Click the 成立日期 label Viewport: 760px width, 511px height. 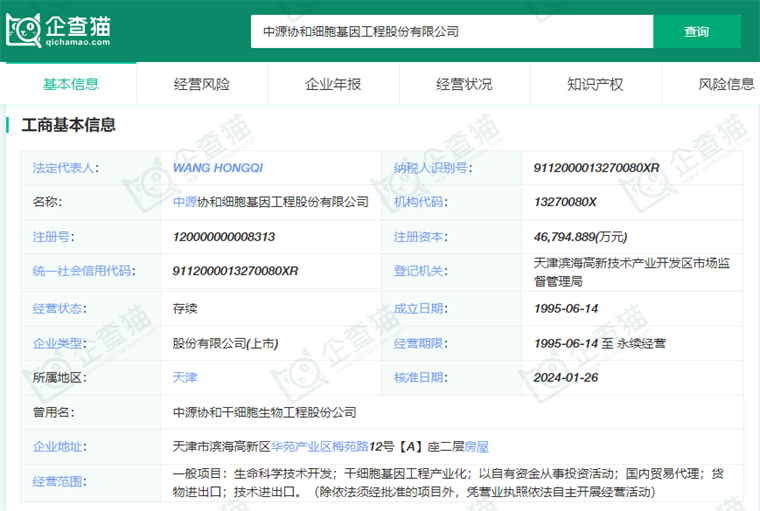click(x=420, y=308)
